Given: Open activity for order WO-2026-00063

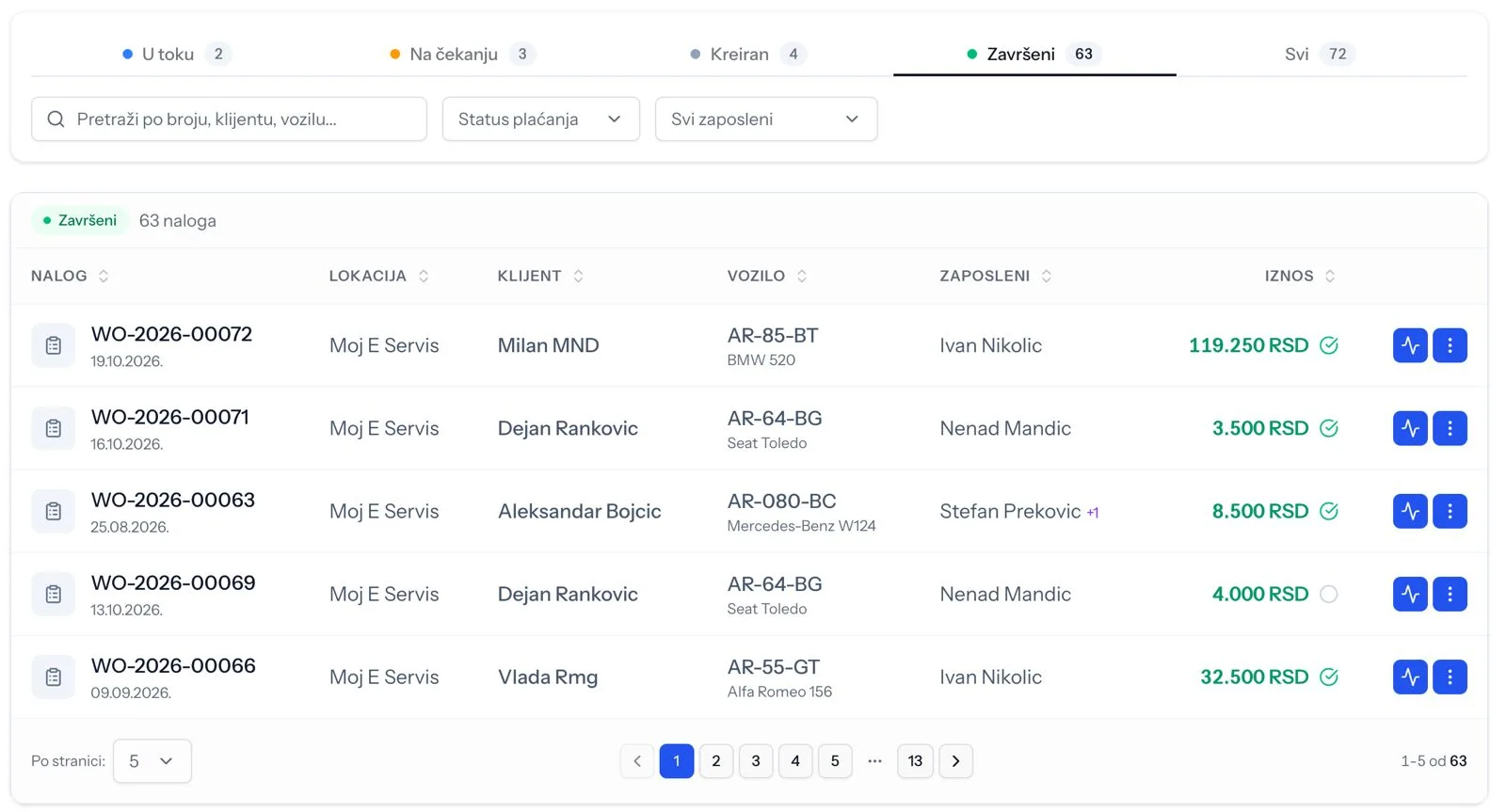Looking at the screenshot, I should (x=1410, y=511).
